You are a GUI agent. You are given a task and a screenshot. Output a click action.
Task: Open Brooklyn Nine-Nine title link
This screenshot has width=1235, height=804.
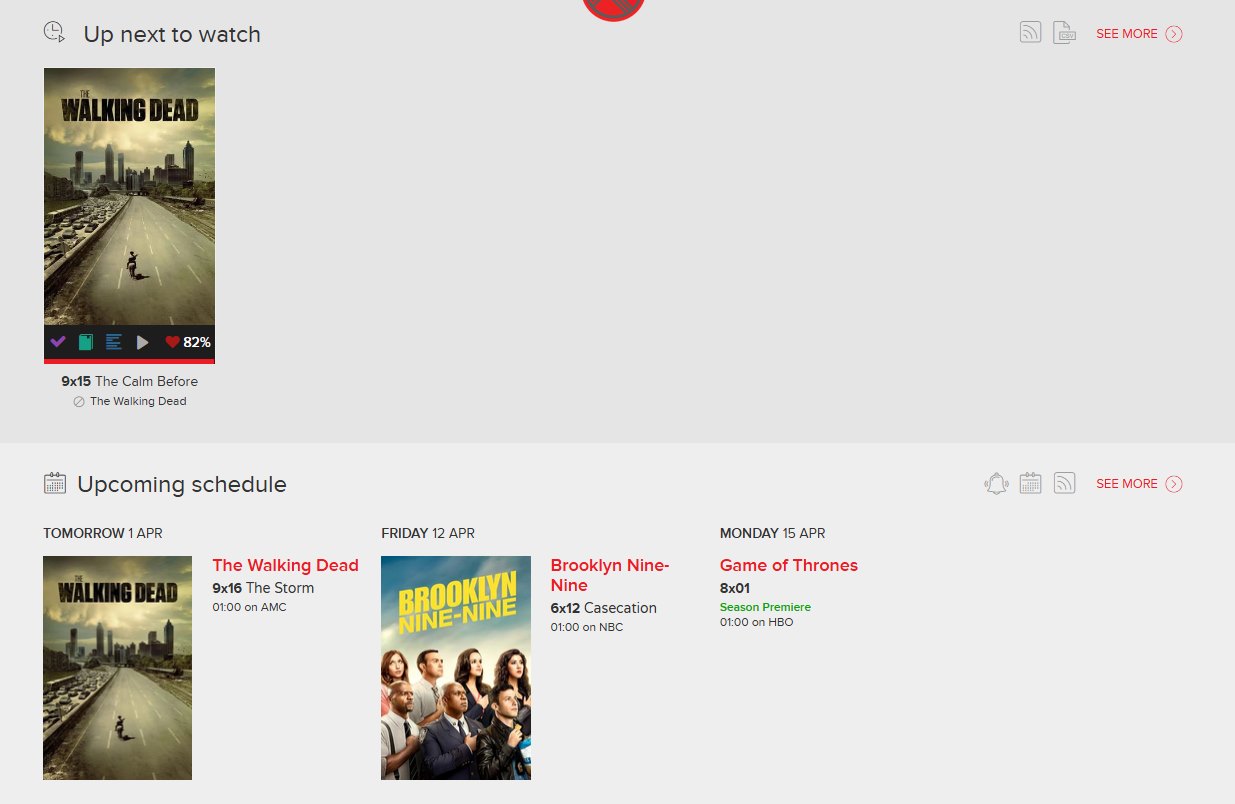click(609, 576)
